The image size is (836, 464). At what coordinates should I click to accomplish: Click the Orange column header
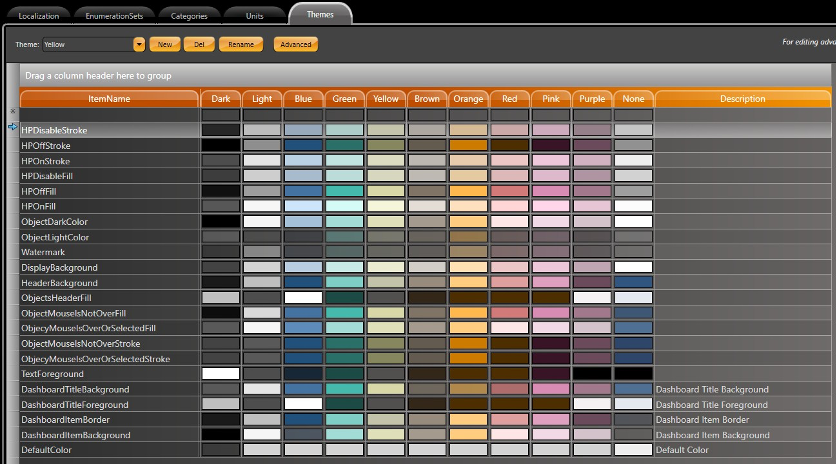[468, 99]
